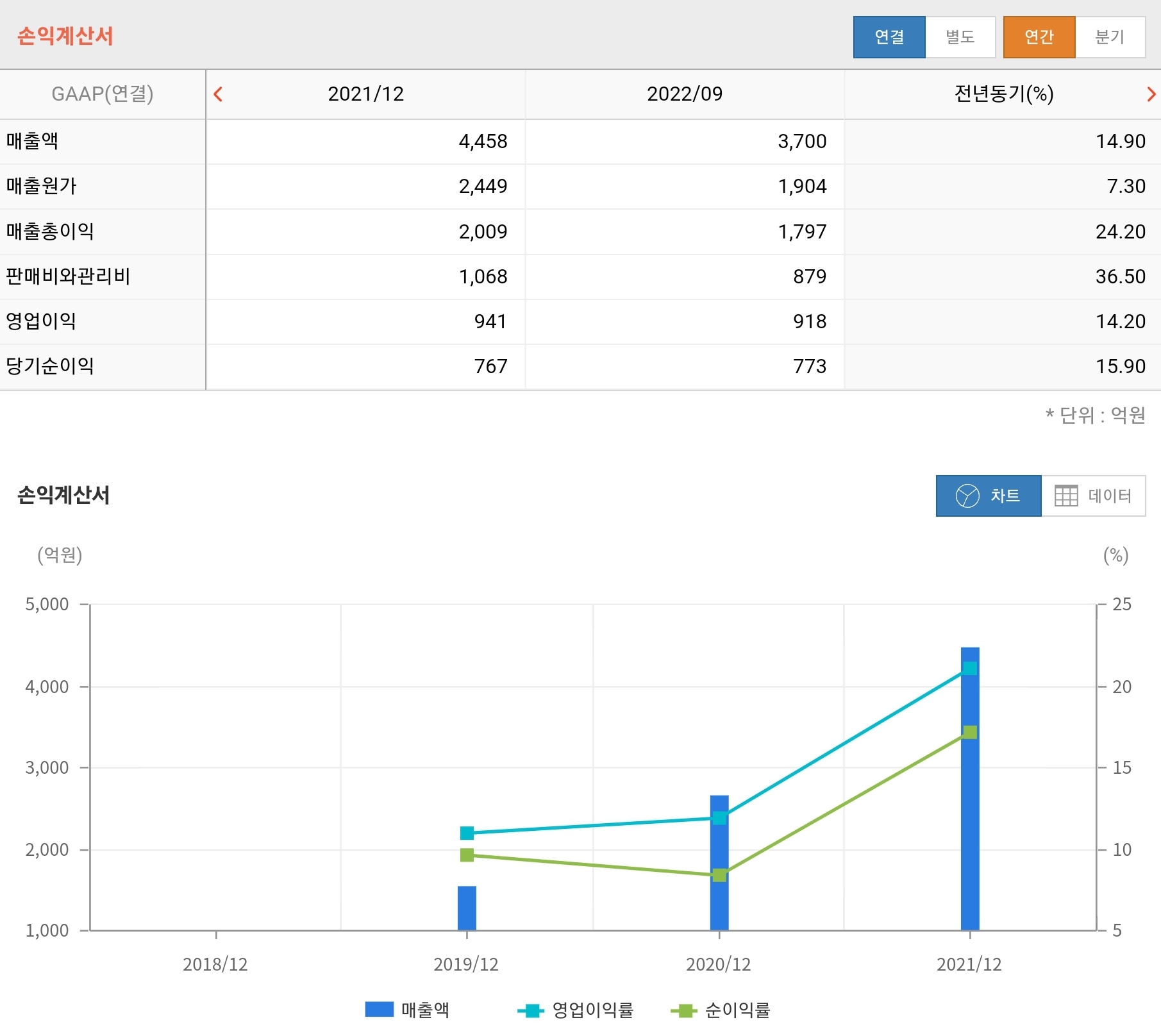Viewport: 1161px width, 1036px height.
Task: Toggle the 순이익률 legend item
Action: pyautogui.click(x=720, y=1010)
